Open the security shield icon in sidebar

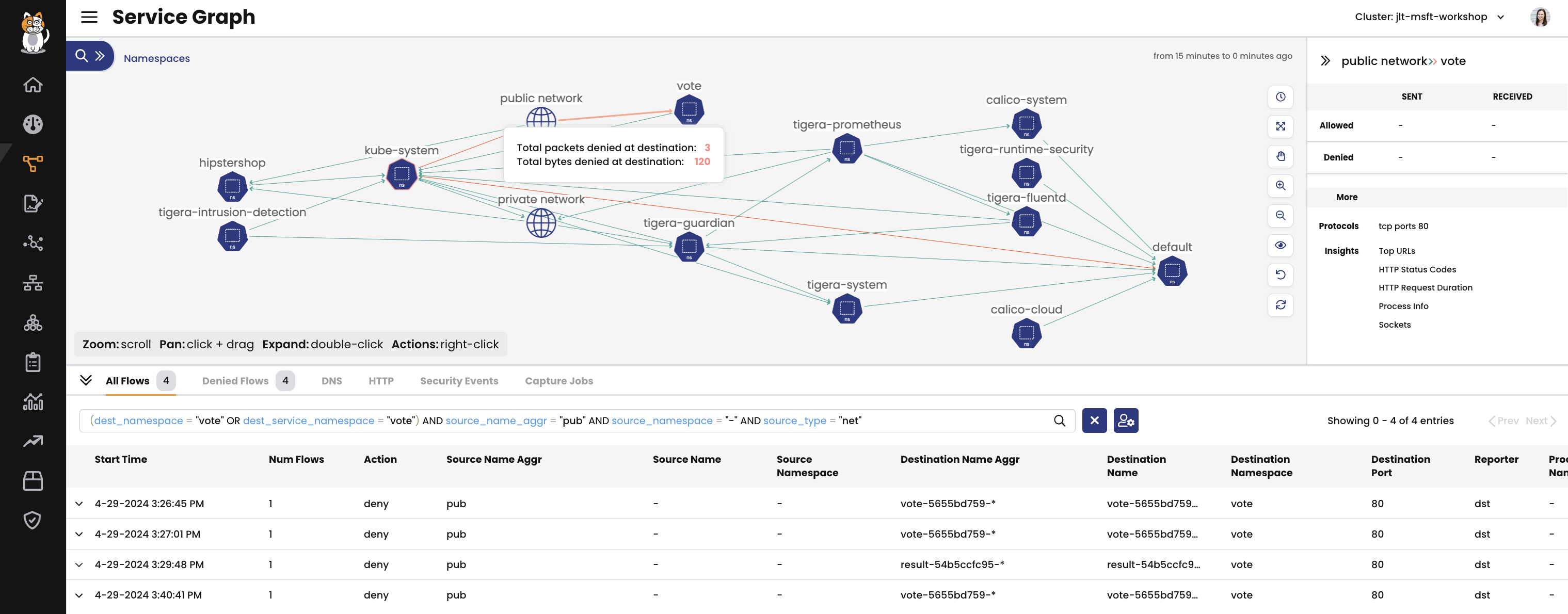tap(33, 520)
